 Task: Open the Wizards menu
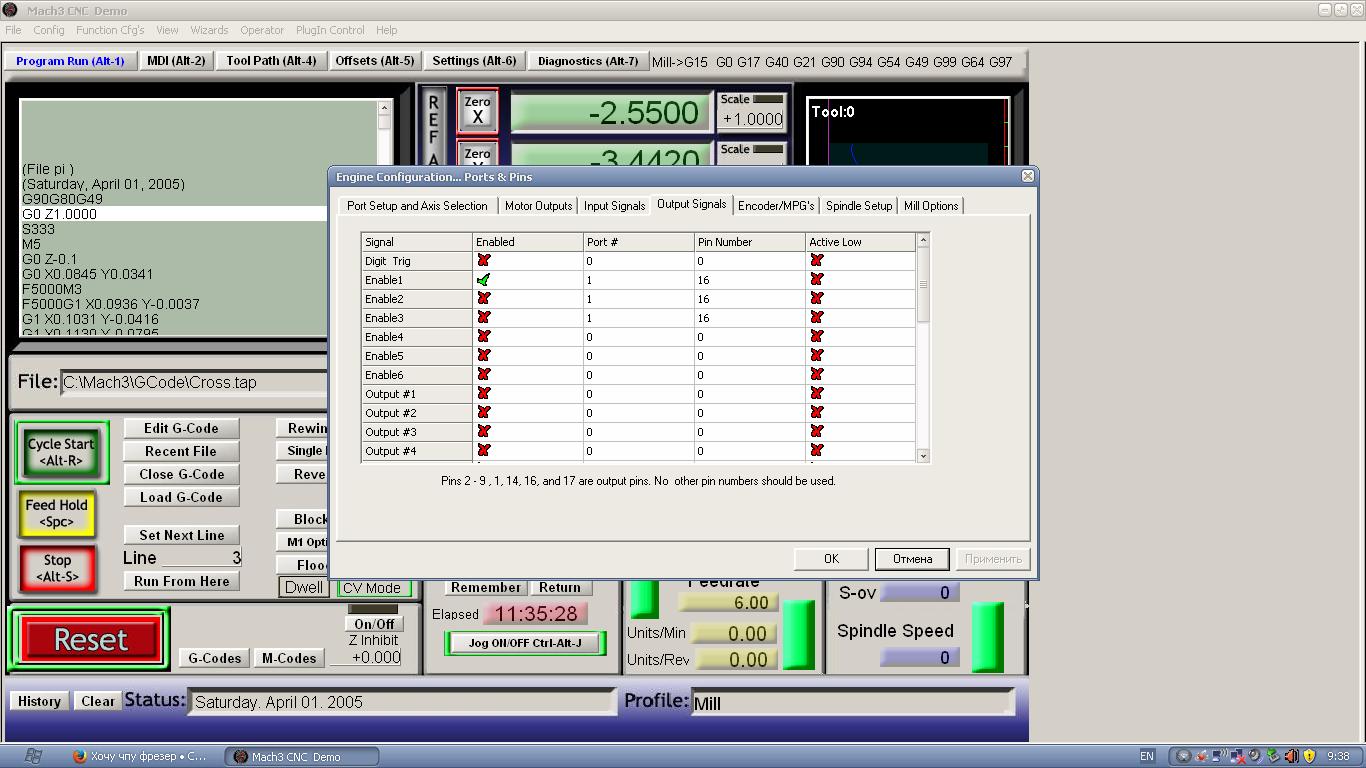pyautogui.click(x=209, y=30)
